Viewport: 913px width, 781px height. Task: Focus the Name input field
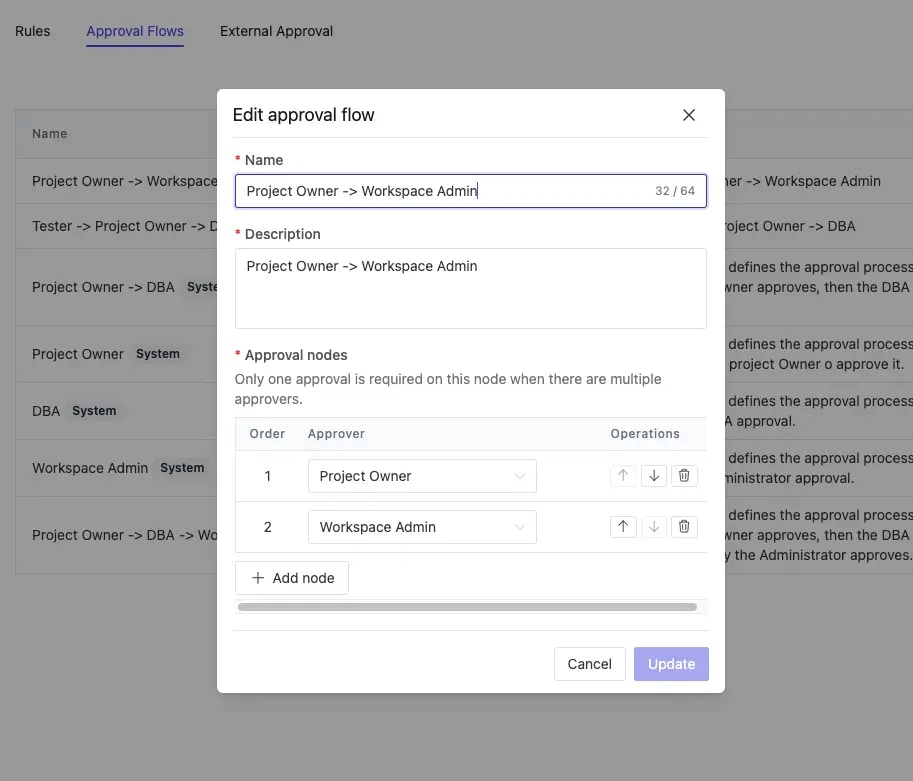(x=470, y=191)
